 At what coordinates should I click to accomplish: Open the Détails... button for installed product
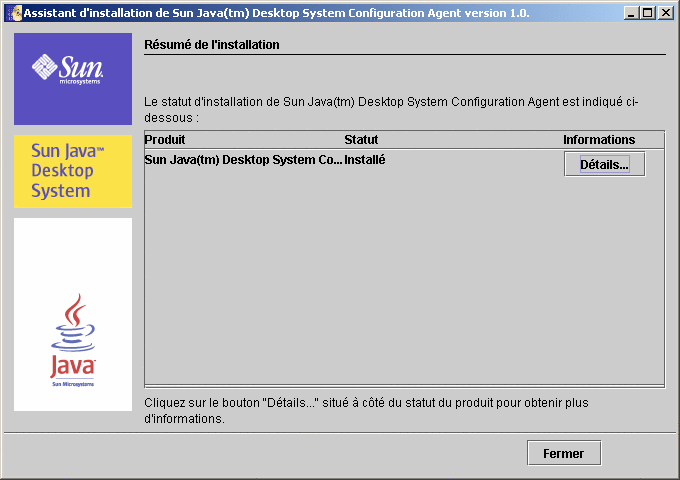point(605,164)
